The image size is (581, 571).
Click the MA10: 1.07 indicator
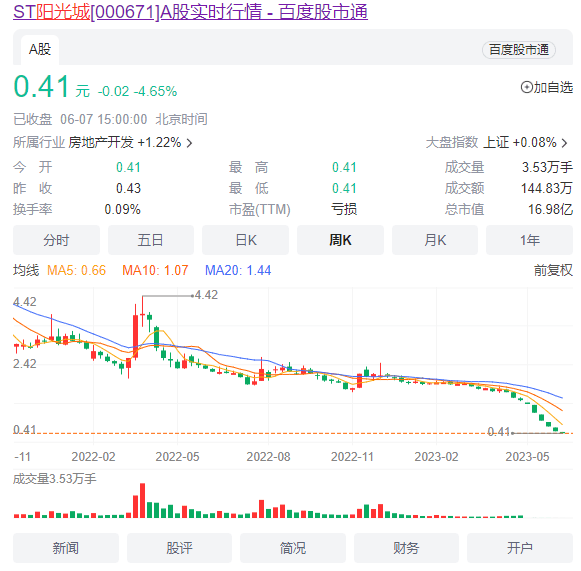coord(155,270)
